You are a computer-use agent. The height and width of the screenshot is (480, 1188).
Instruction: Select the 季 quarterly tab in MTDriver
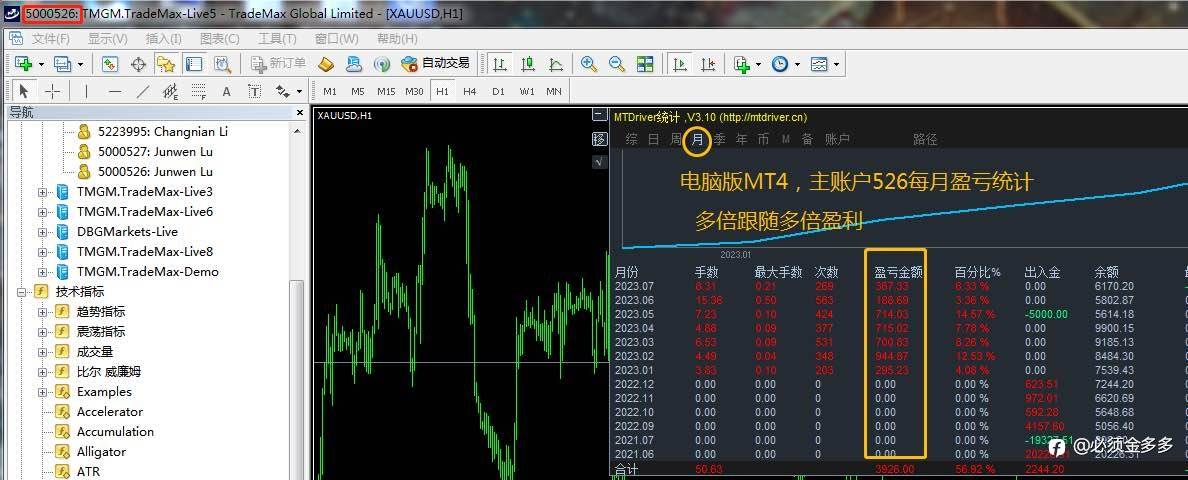pyautogui.click(x=719, y=139)
